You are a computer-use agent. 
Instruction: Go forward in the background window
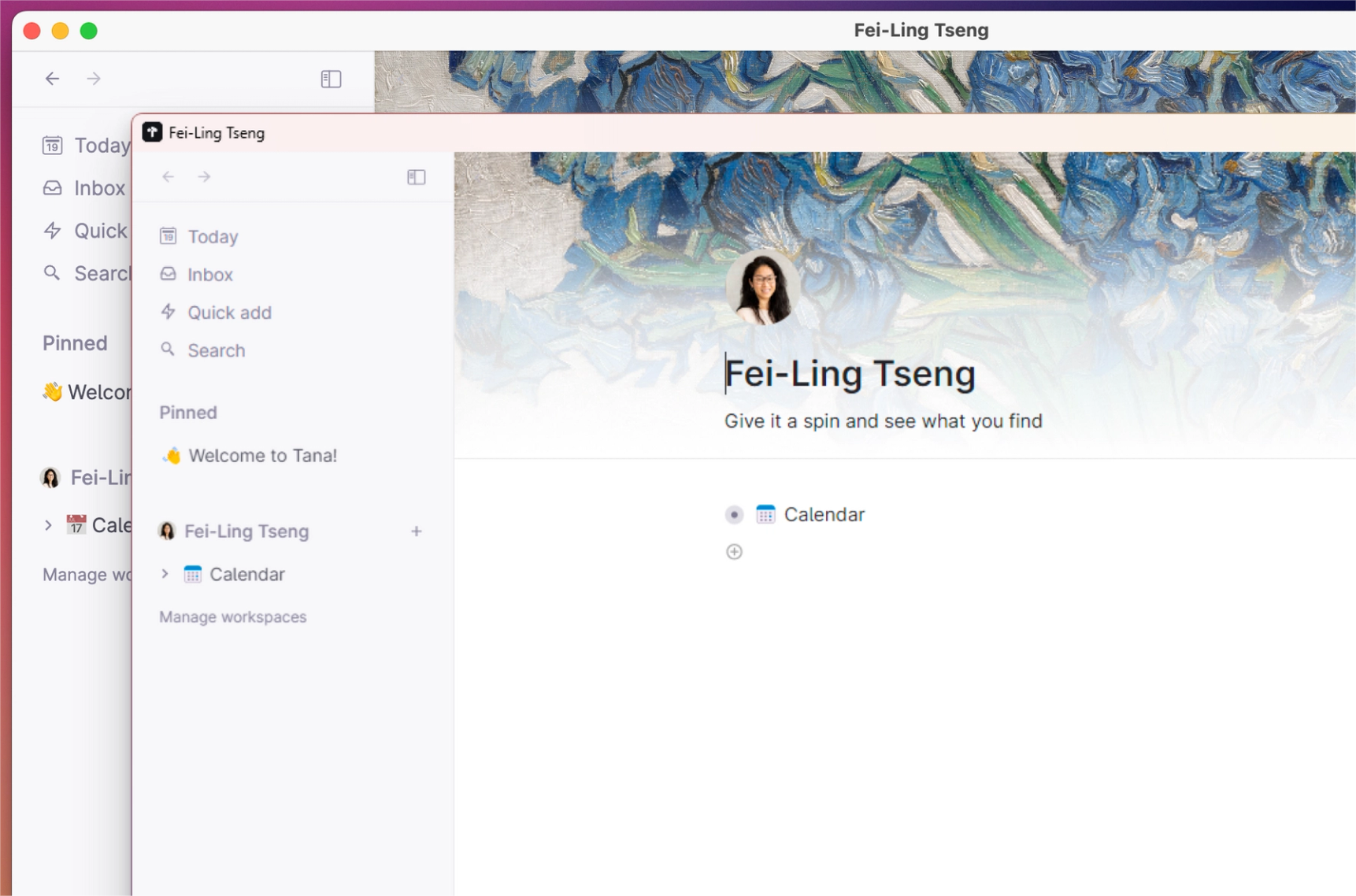[x=94, y=79]
